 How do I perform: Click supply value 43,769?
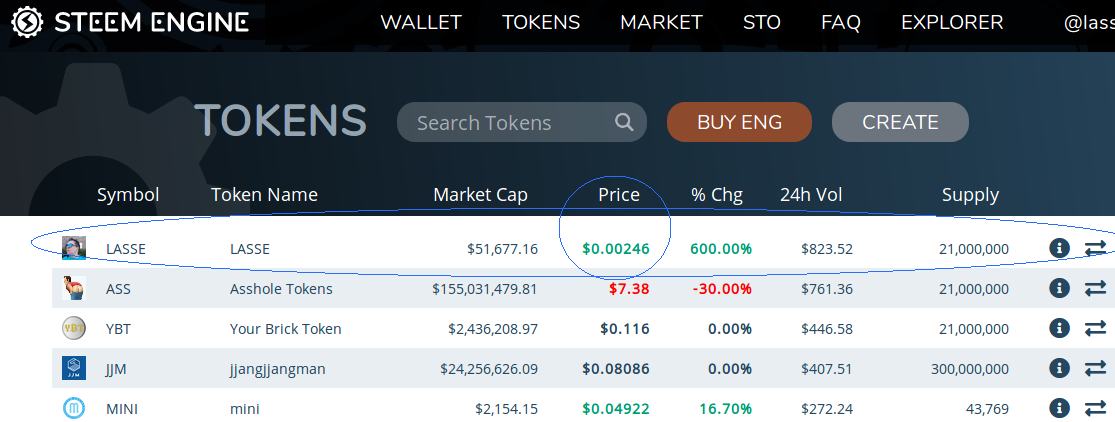(x=987, y=409)
